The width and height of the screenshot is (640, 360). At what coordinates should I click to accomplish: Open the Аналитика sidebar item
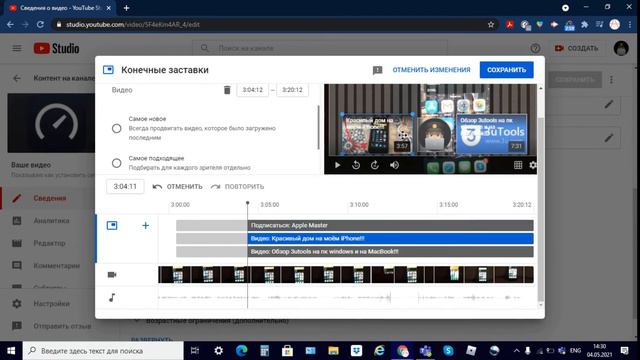pyautogui.click(x=48, y=220)
